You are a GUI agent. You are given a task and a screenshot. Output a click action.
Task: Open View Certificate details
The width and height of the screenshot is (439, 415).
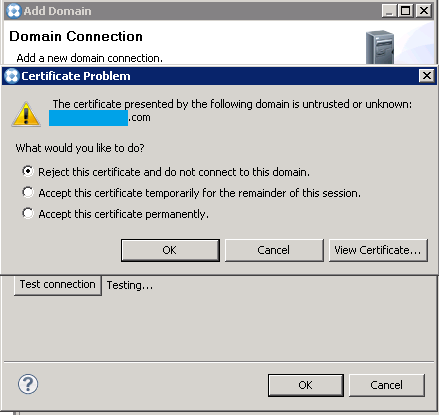click(x=378, y=250)
